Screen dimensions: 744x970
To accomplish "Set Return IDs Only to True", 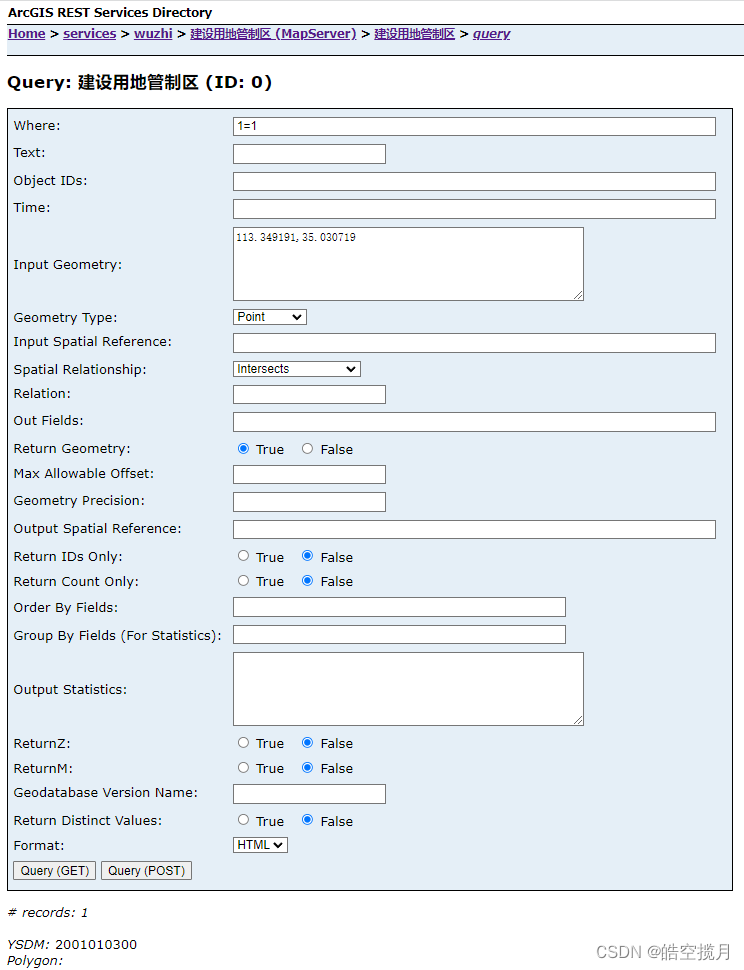I will tap(243, 556).
